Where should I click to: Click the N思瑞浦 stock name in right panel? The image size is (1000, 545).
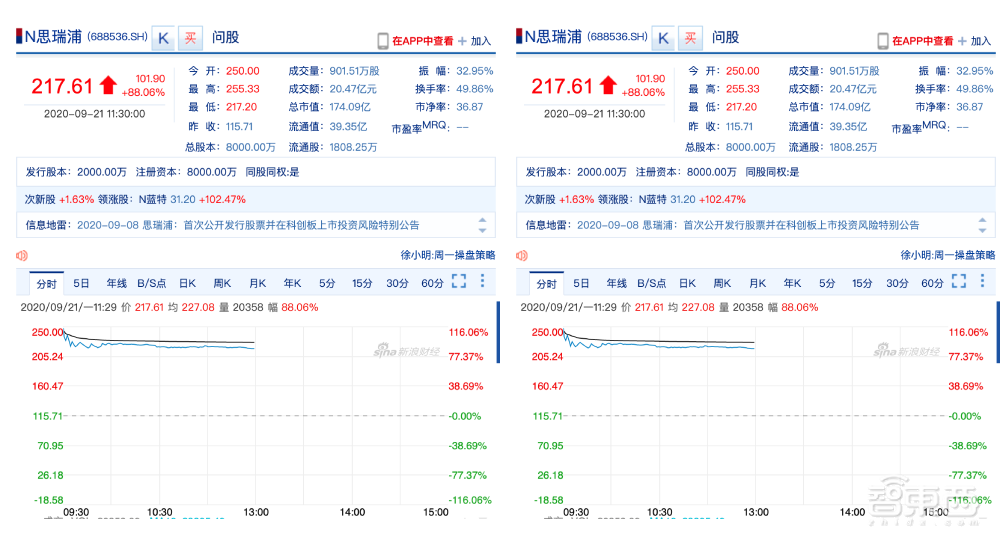click(553, 37)
